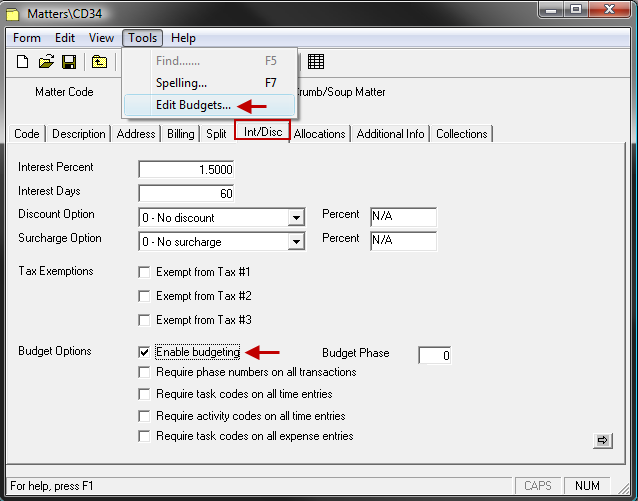
Task: Expand the Surcharge Option dropdown
Action: [296, 242]
